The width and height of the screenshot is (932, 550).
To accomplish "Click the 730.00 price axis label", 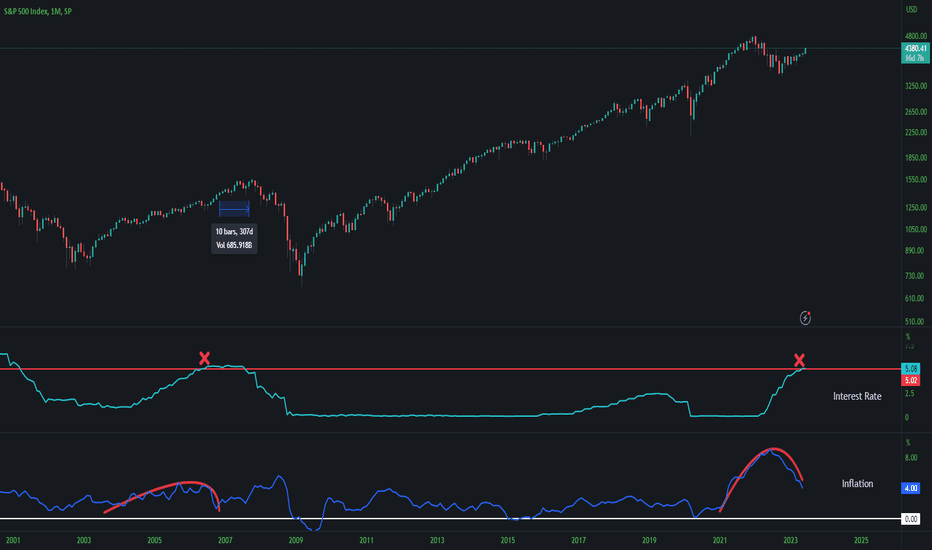I will pyautogui.click(x=915, y=276).
